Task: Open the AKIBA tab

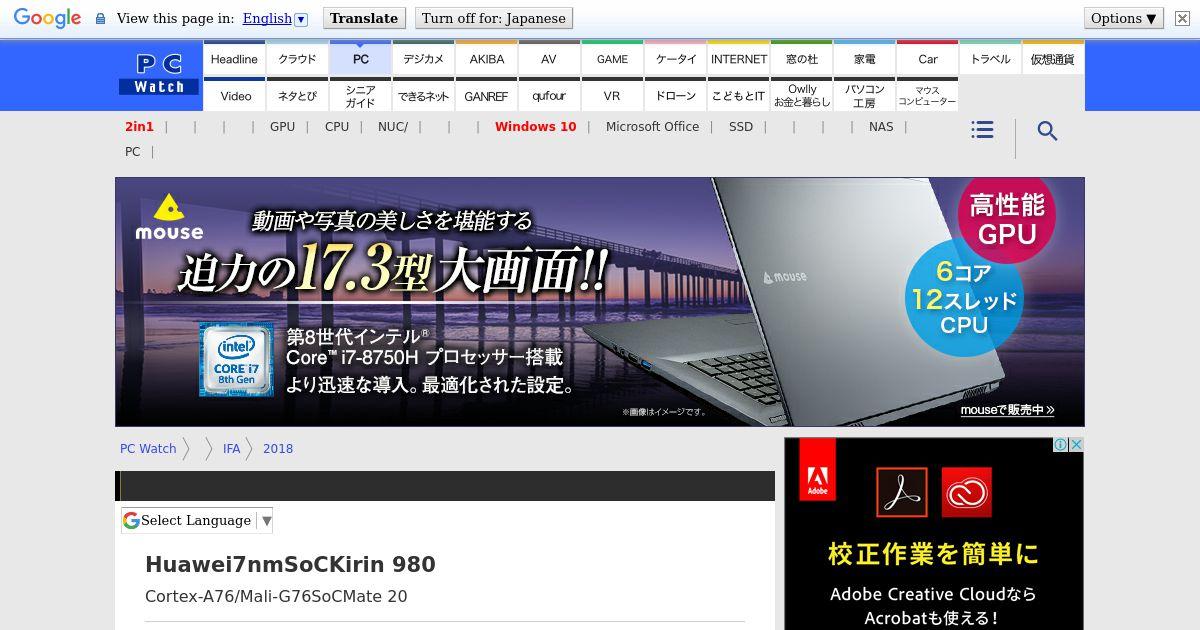Action: pyautogui.click(x=486, y=59)
